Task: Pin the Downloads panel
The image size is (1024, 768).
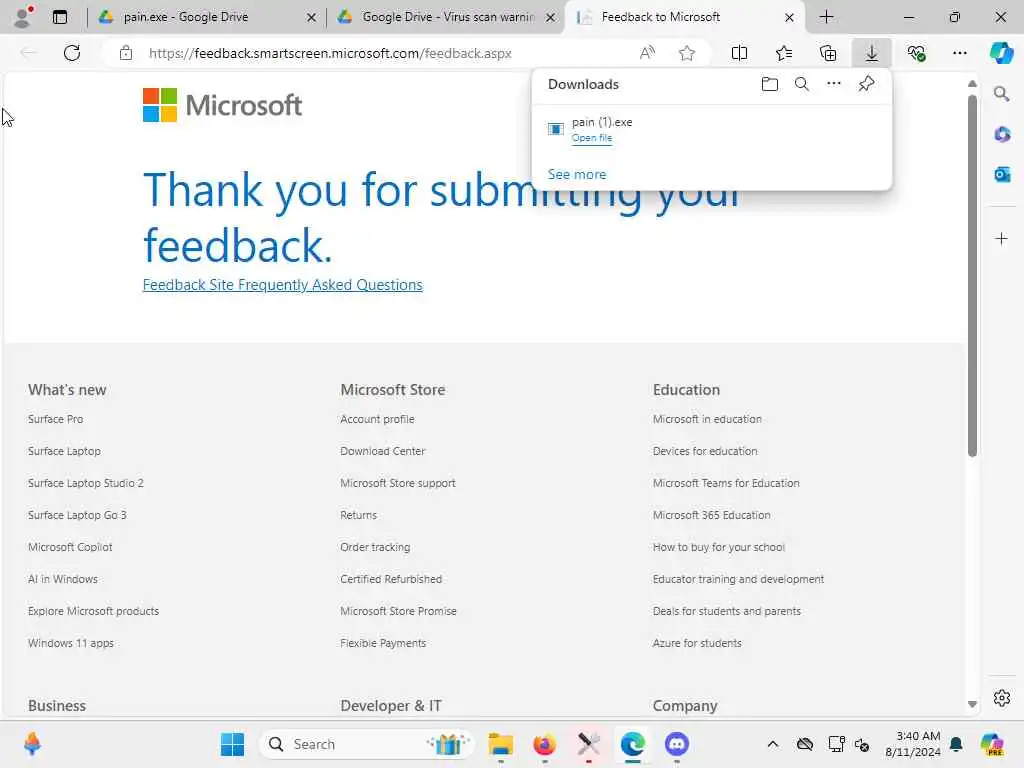Action: pos(866,84)
